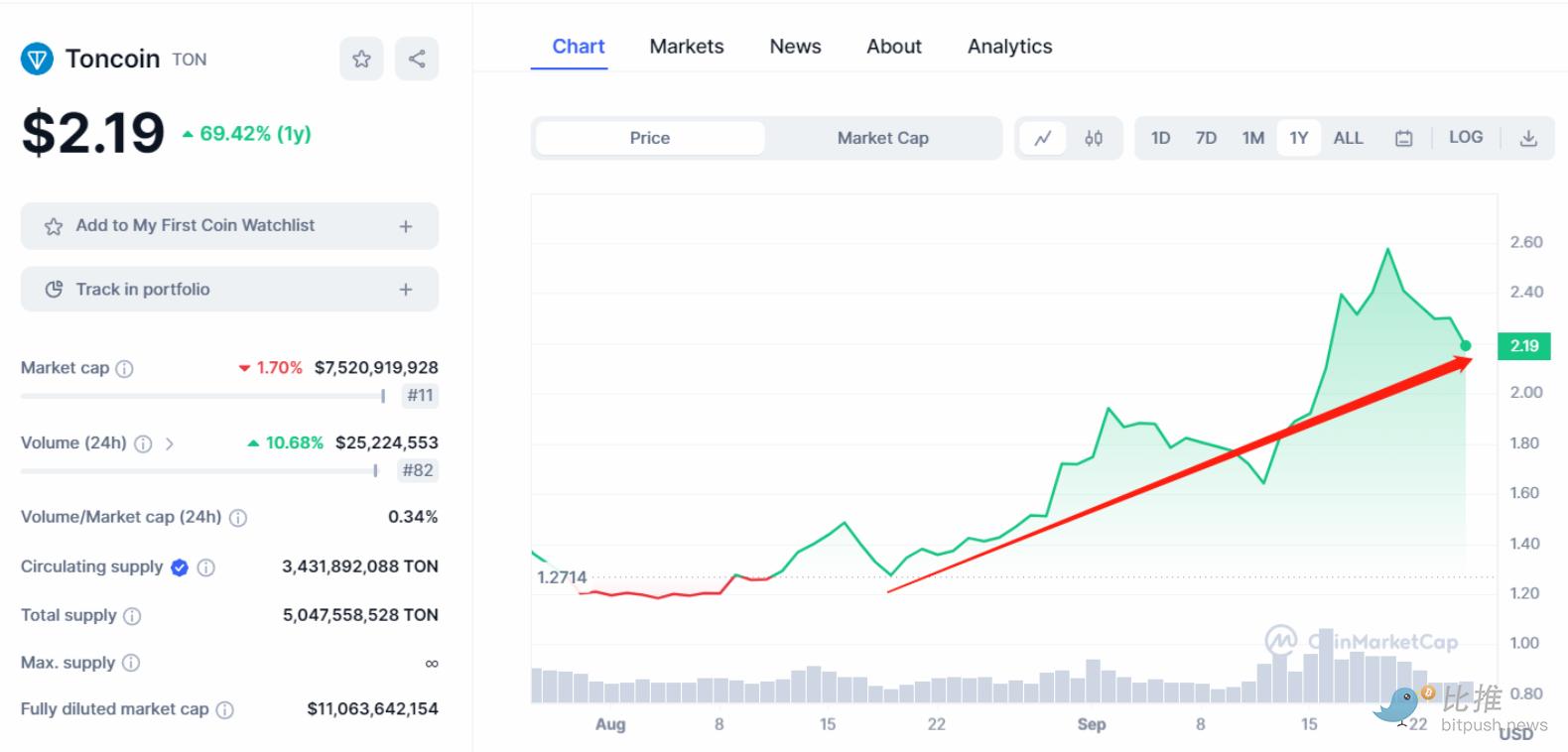Select 1M time range
Screen dimensions: 1568x752
coord(1252,139)
